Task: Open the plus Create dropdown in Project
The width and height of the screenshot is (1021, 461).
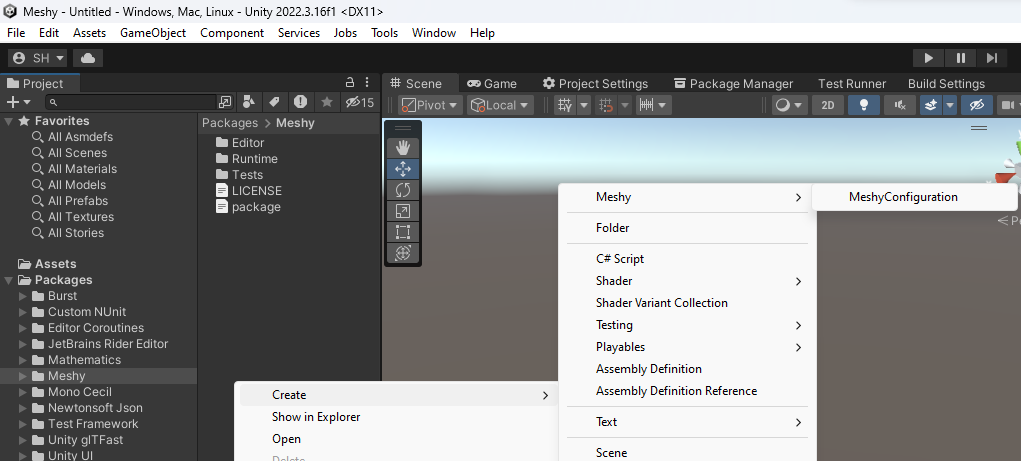Action: [x=18, y=102]
